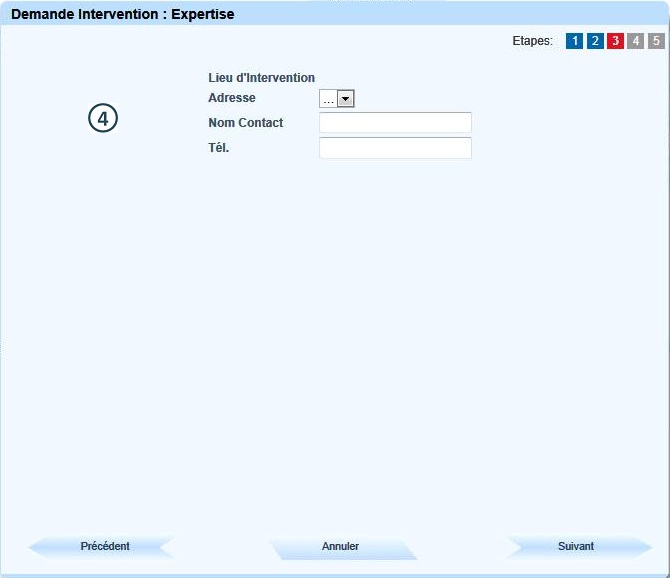The image size is (670, 578).
Task: Click the '...' value in Adresse combo box
Action: pos(328,98)
